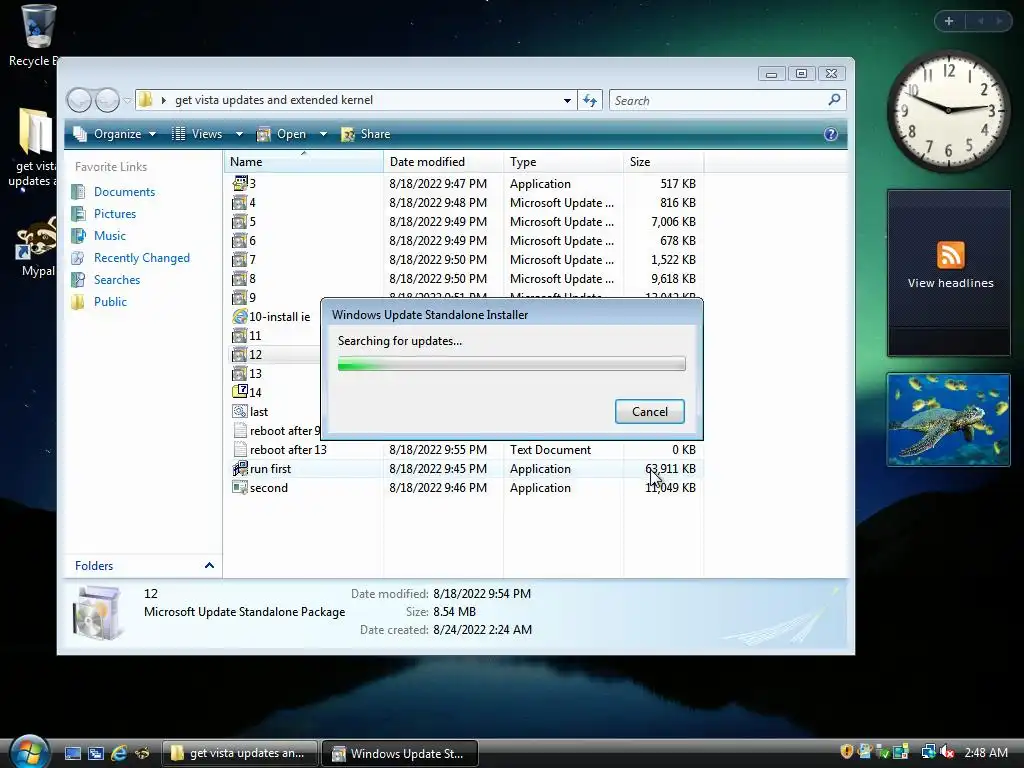The height and width of the screenshot is (768, 1024).
Task: Click Show Desktop quick launch icon
Action: (72, 753)
